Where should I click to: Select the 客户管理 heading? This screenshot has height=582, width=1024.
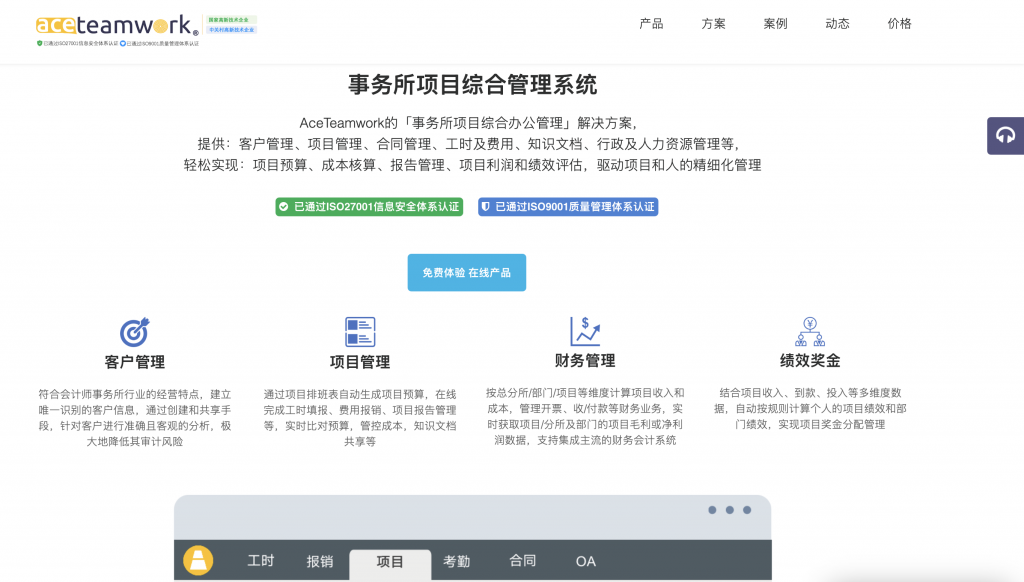(135, 362)
